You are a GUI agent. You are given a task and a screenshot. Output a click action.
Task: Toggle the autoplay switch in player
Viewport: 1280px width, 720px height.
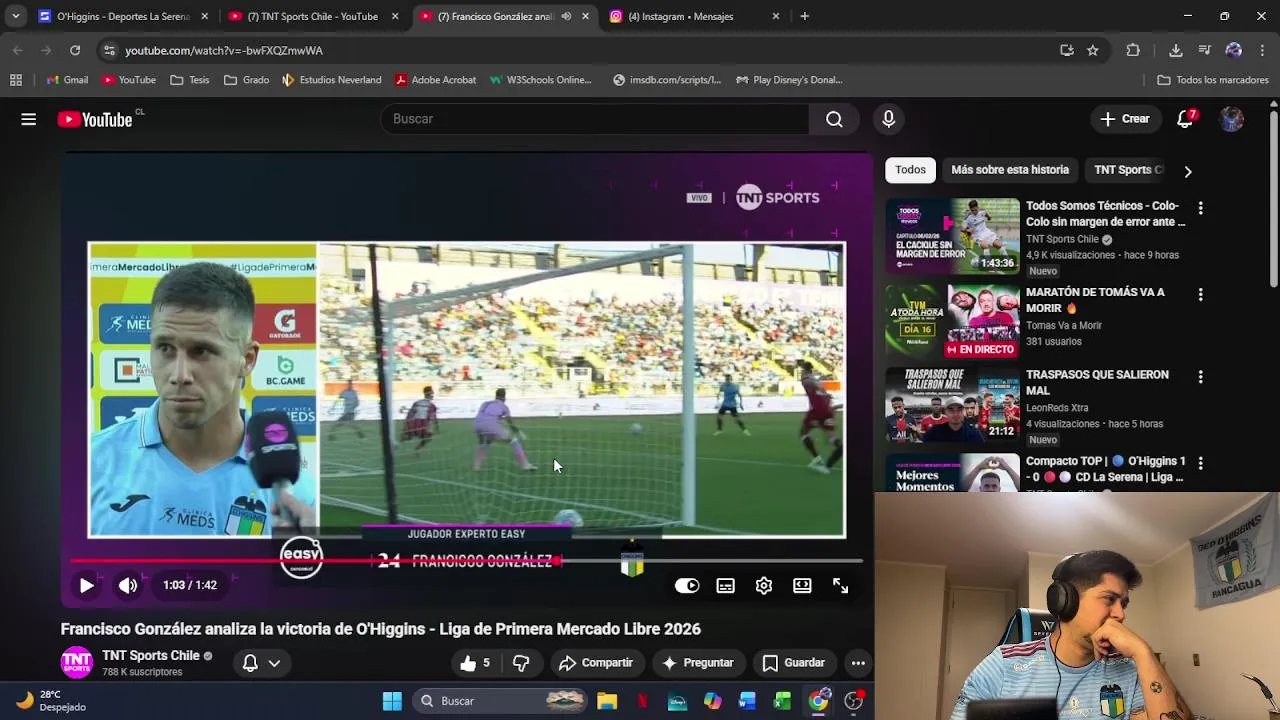tap(687, 586)
